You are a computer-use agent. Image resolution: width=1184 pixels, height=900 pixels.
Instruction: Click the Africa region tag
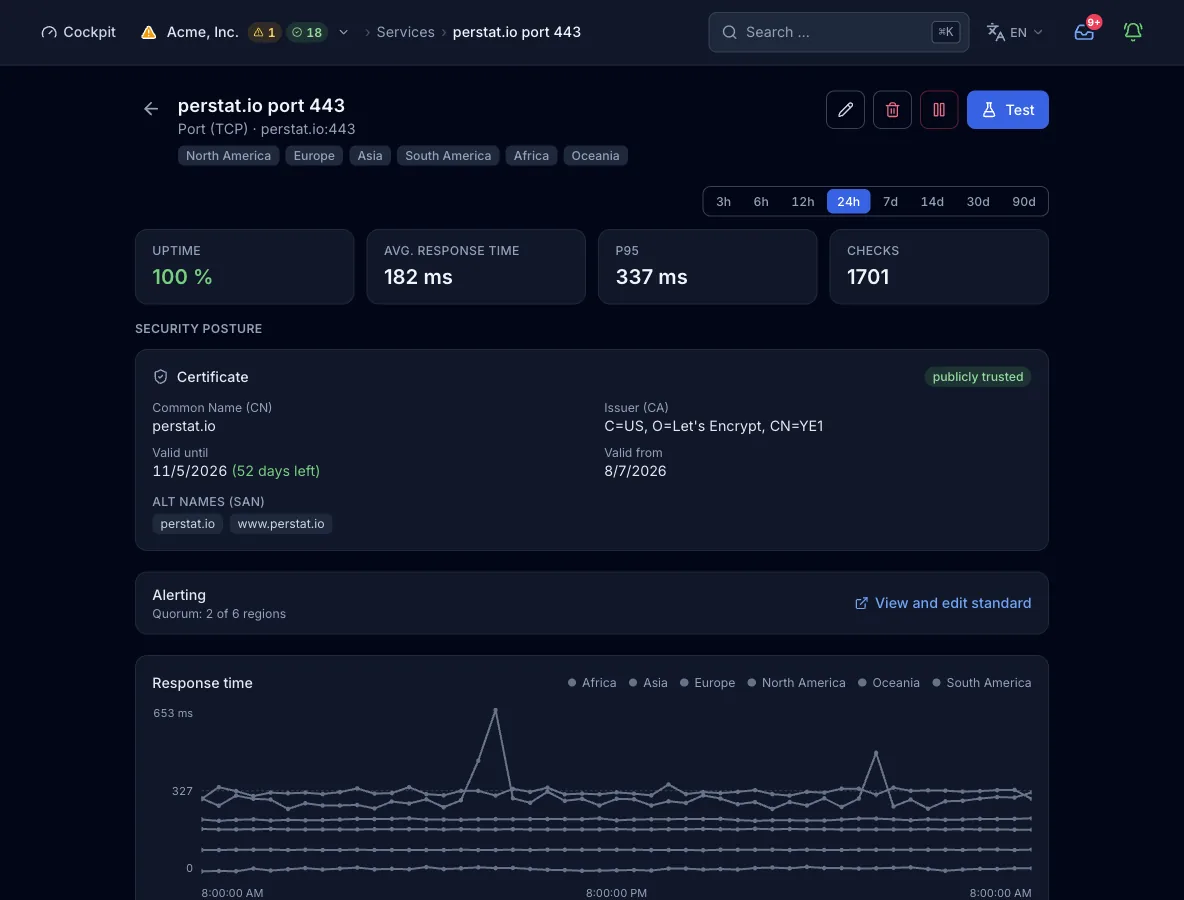pyautogui.click(x=531, y=156)
